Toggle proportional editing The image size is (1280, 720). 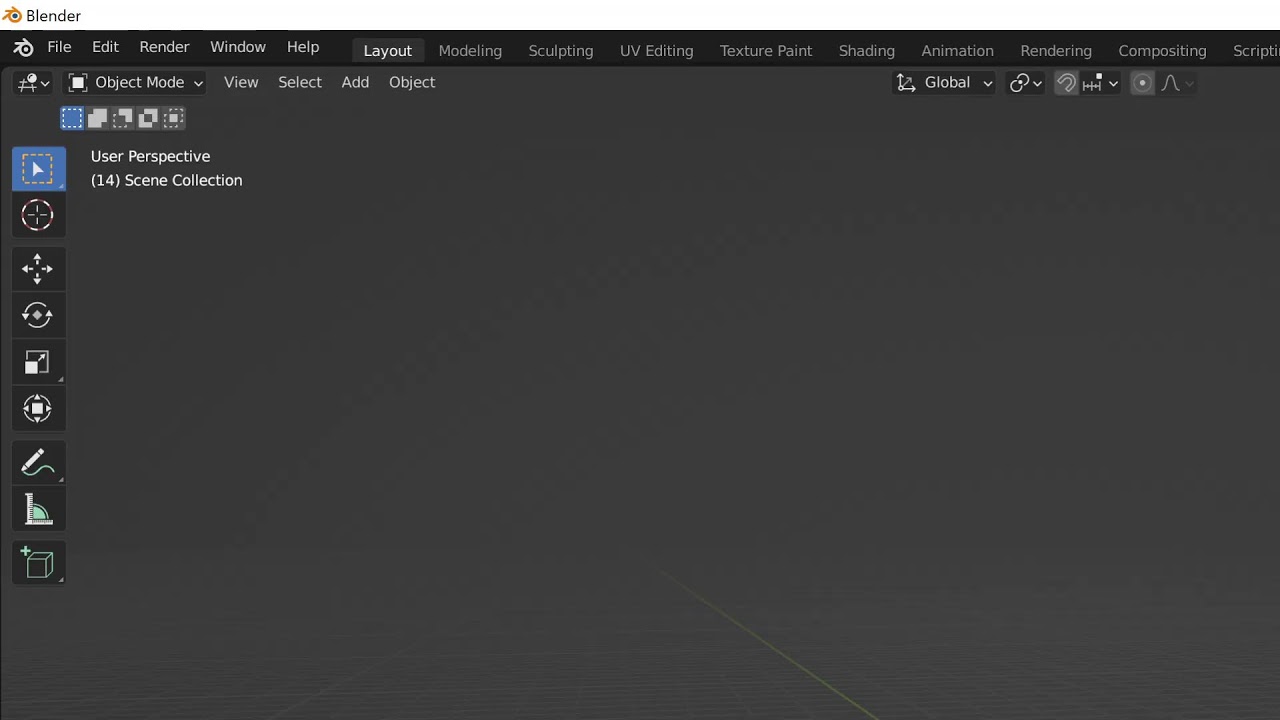[1142, 83]
